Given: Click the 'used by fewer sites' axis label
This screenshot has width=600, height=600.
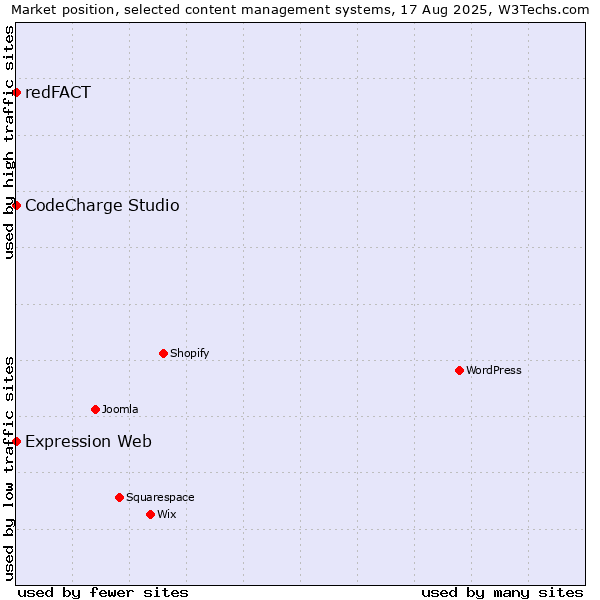Looking at the screenshot, I should coord(103,593).
